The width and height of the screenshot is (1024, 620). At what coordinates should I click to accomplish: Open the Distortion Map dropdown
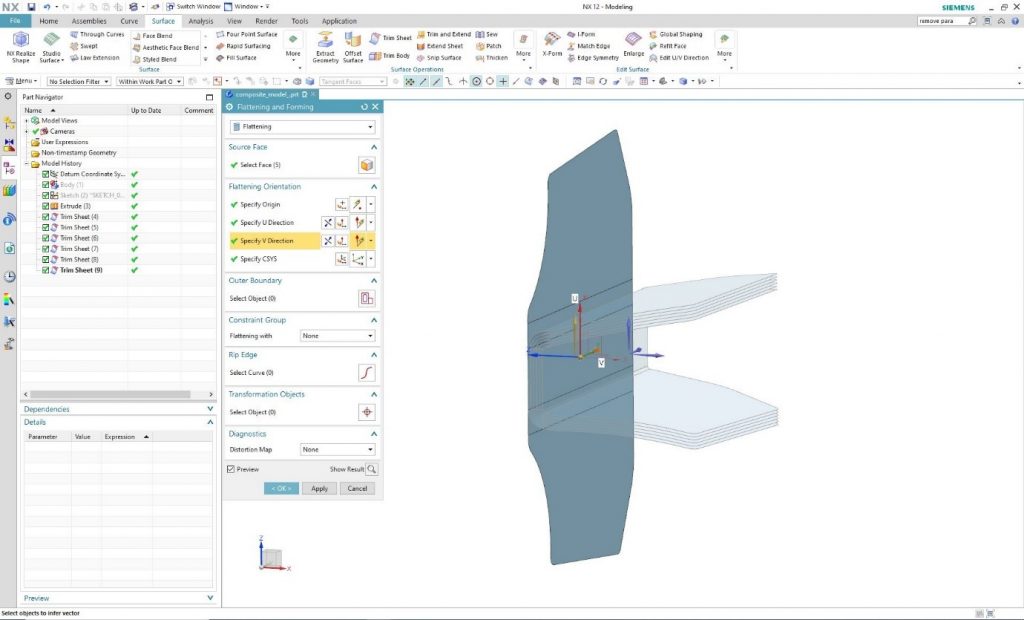tap(338, 450)
